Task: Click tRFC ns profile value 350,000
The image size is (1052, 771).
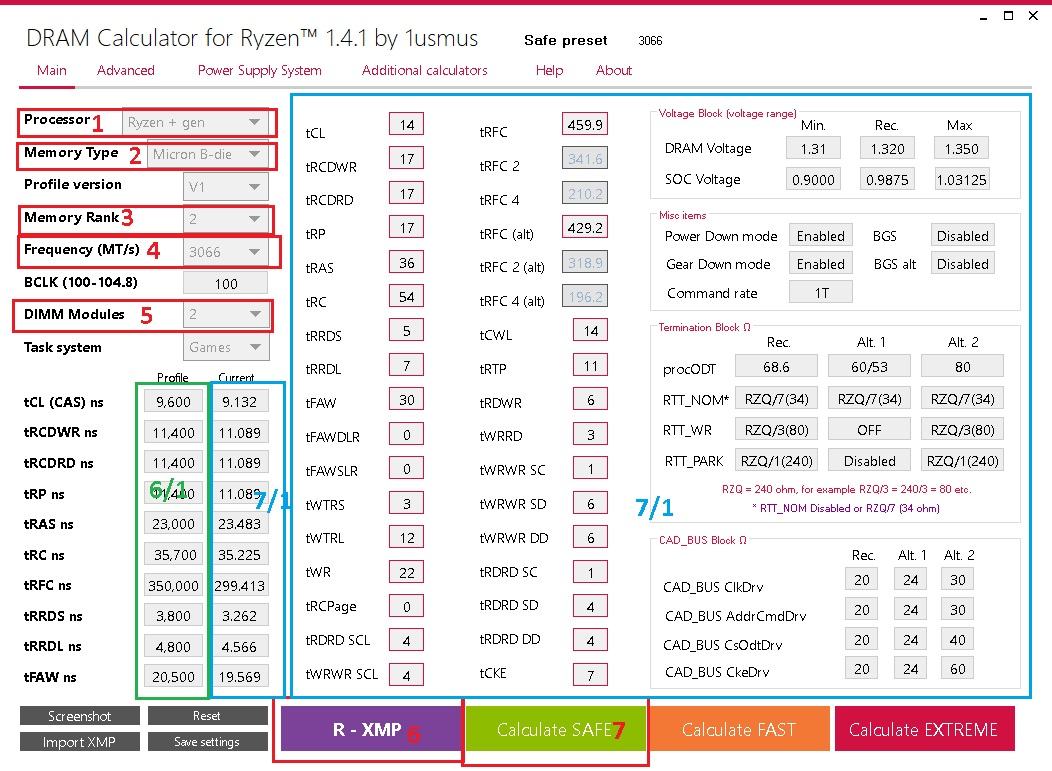Action: [173, 585]
